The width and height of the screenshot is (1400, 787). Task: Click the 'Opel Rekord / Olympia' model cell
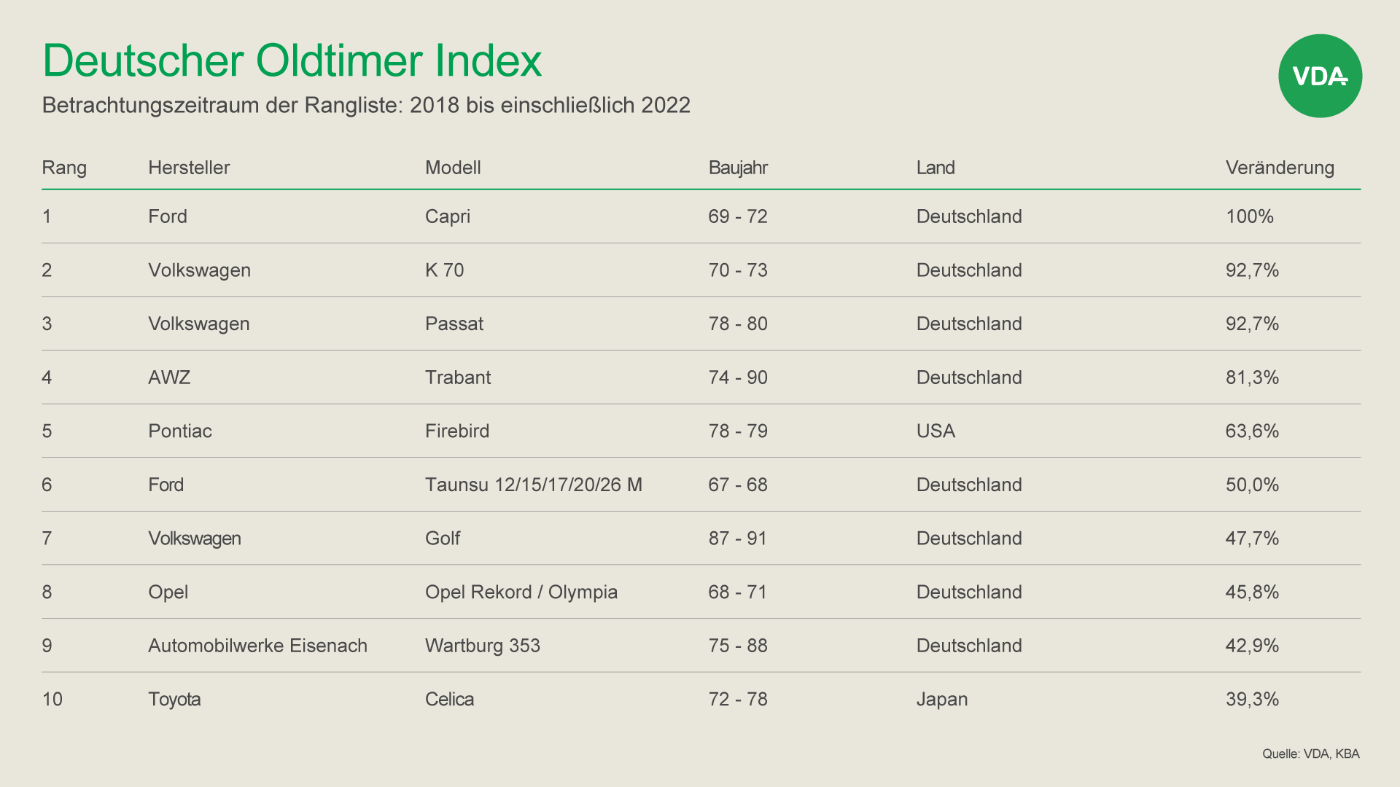(x=521, y=592)
